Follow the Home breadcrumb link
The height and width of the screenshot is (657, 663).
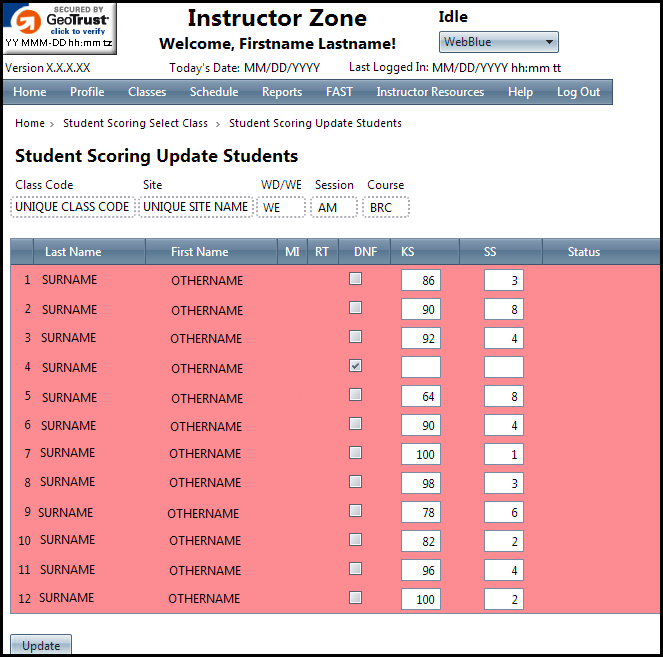(30, 123)
